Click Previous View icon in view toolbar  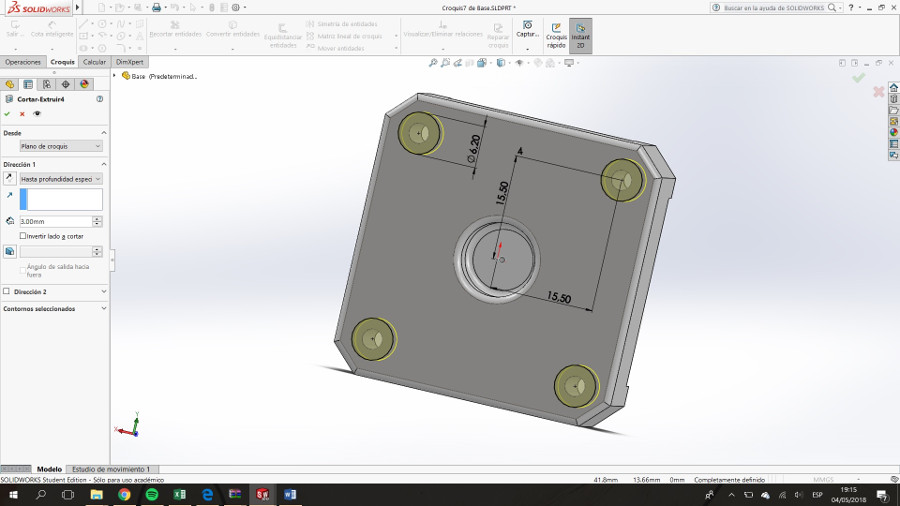[x=457, y=63]
